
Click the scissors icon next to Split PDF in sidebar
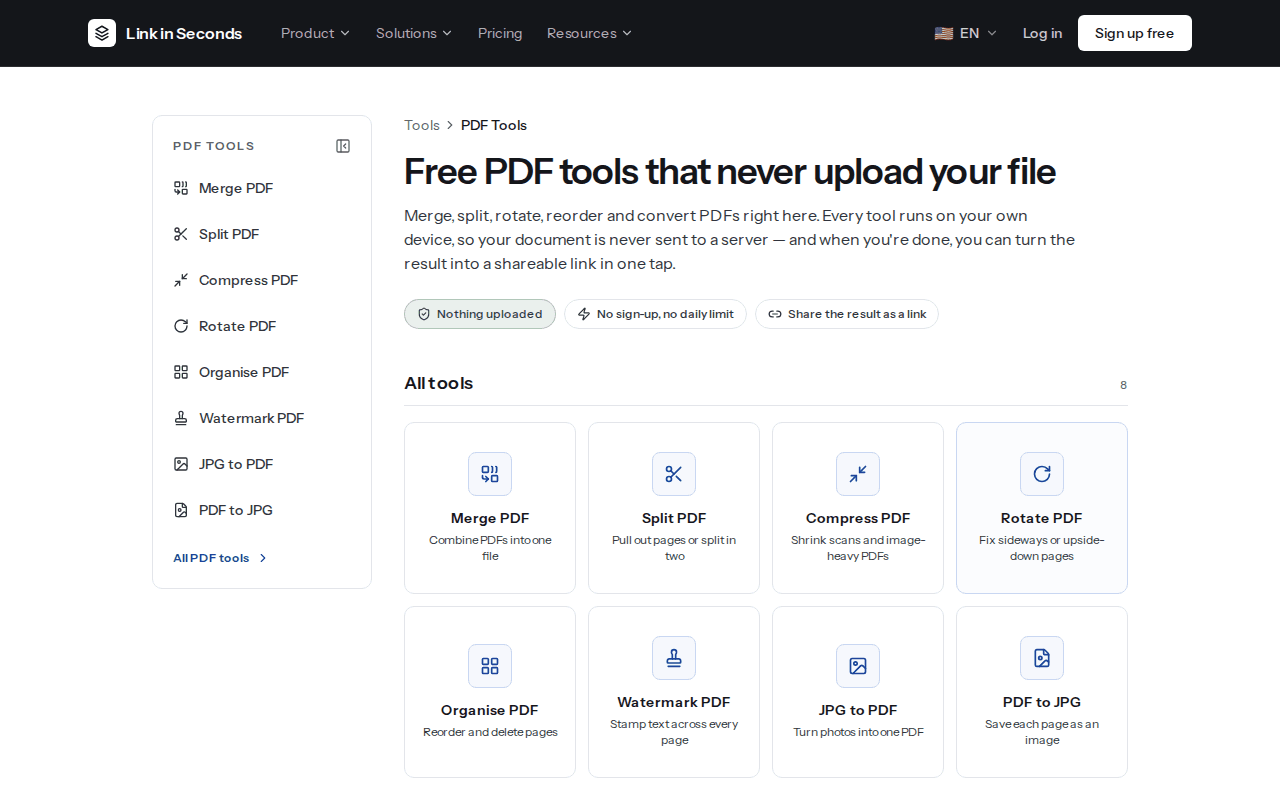pos(181,234)
